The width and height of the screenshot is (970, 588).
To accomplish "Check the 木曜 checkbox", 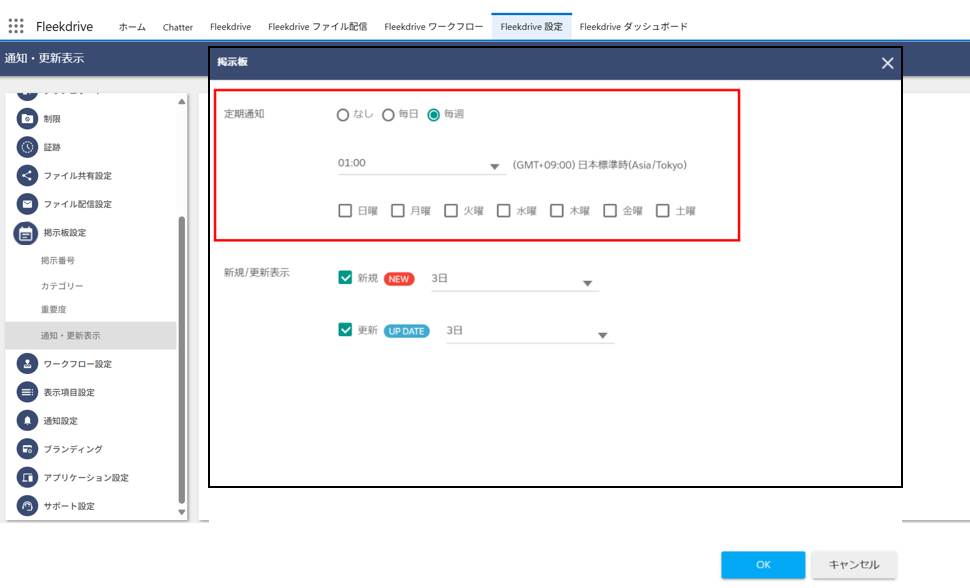I will click(x=557, y=210).
